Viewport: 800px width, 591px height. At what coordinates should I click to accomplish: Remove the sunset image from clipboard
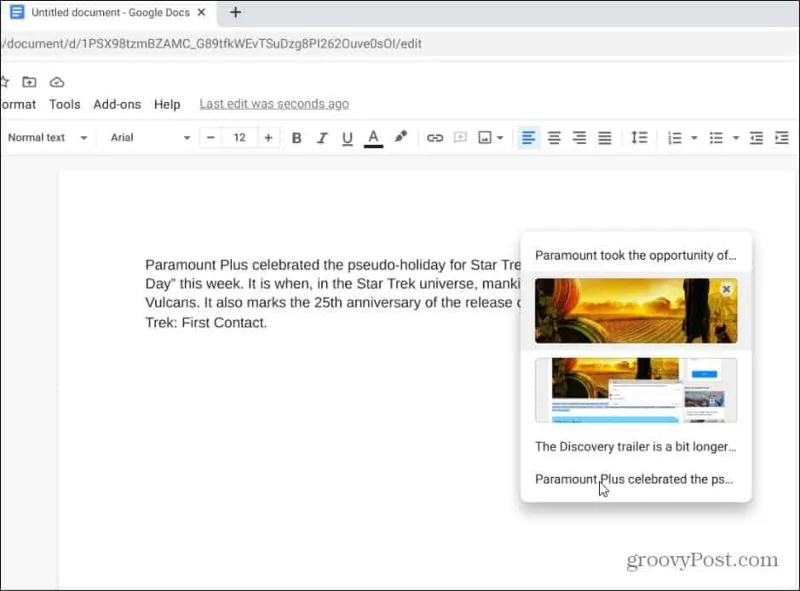tap(726, 289)
